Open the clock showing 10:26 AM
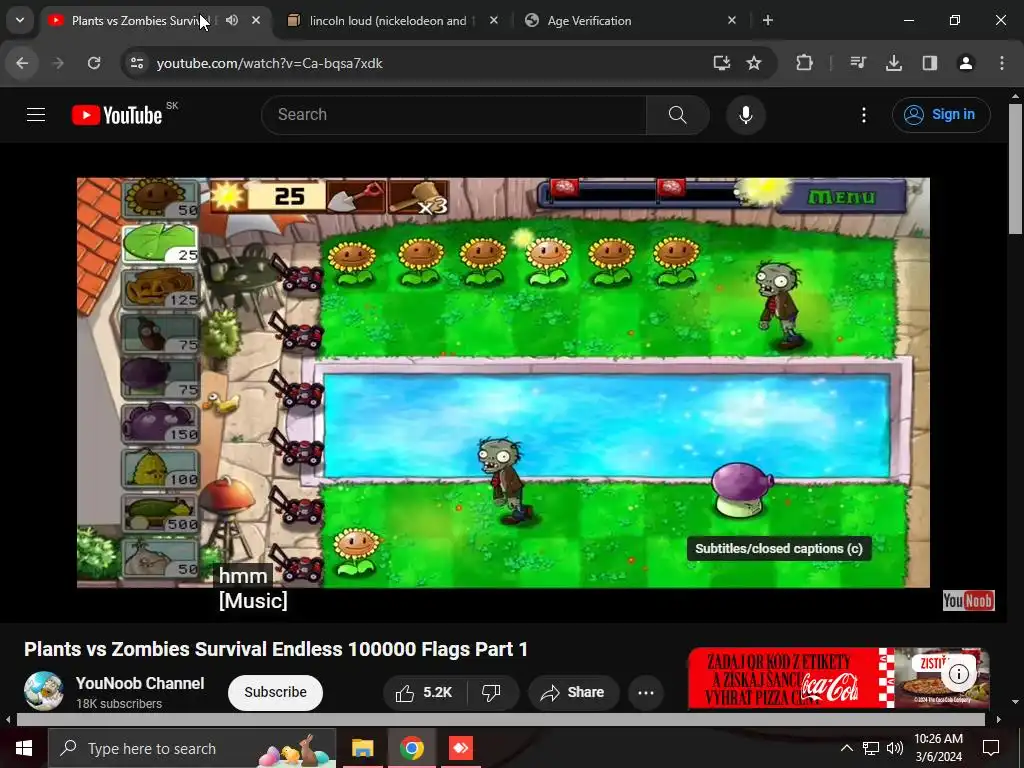The image size is (1024, 768). (x=938, y=748)
